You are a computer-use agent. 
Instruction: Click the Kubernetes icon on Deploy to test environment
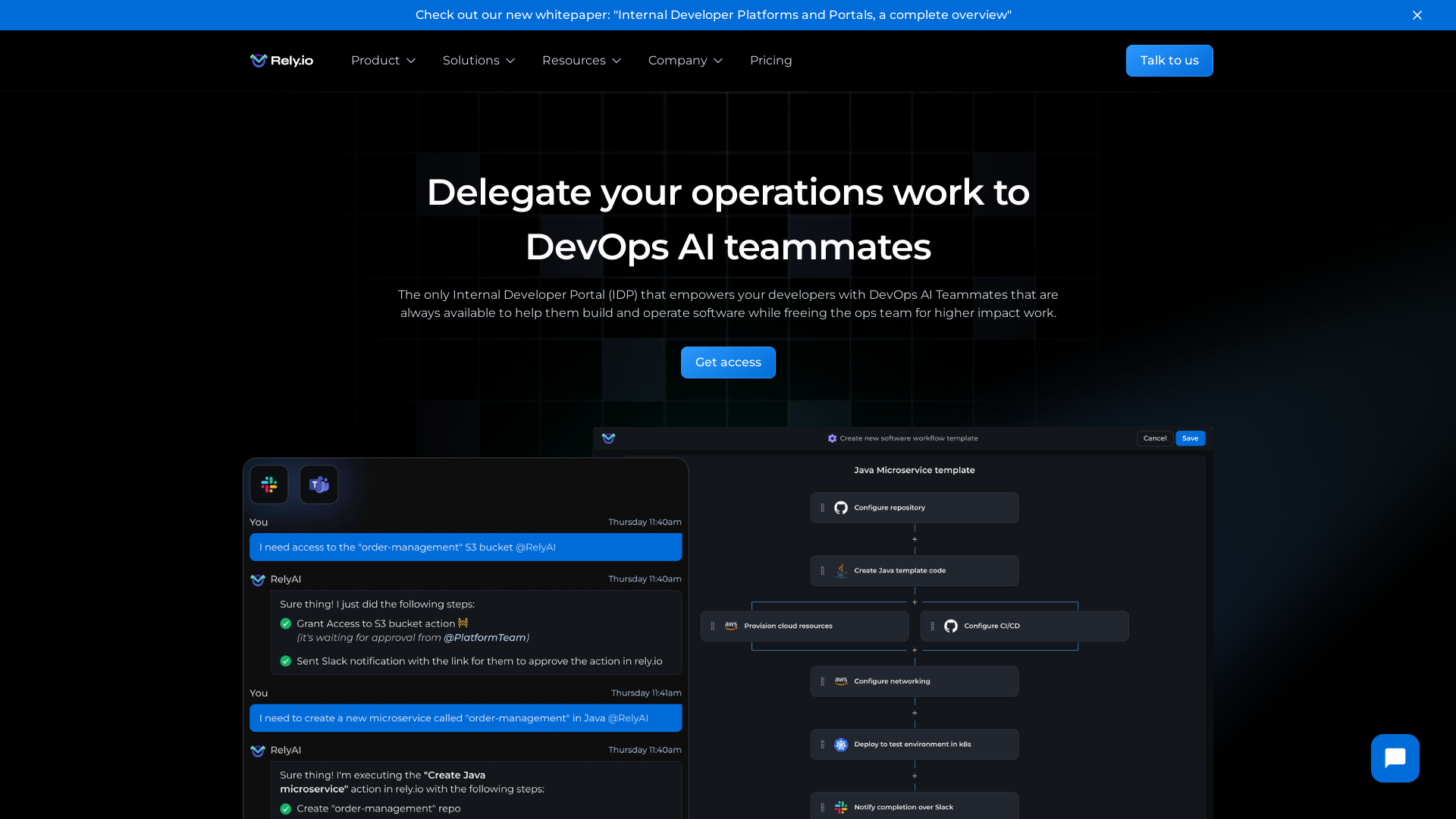[x=841, y=745]
